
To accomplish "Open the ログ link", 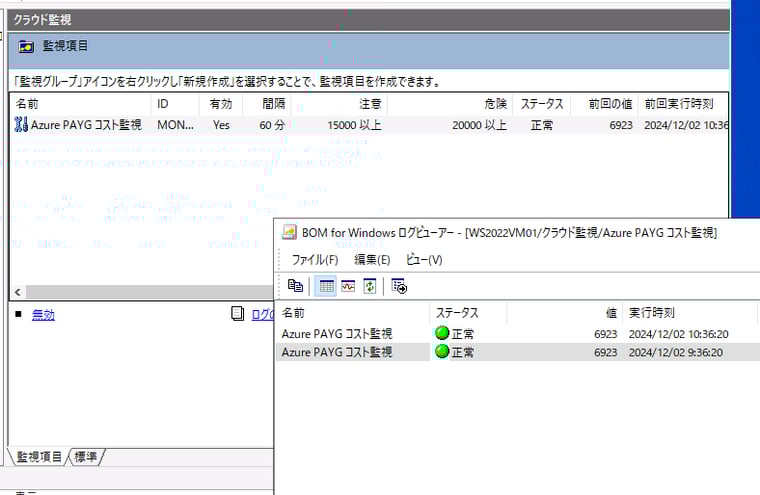I will pos(262,315).
